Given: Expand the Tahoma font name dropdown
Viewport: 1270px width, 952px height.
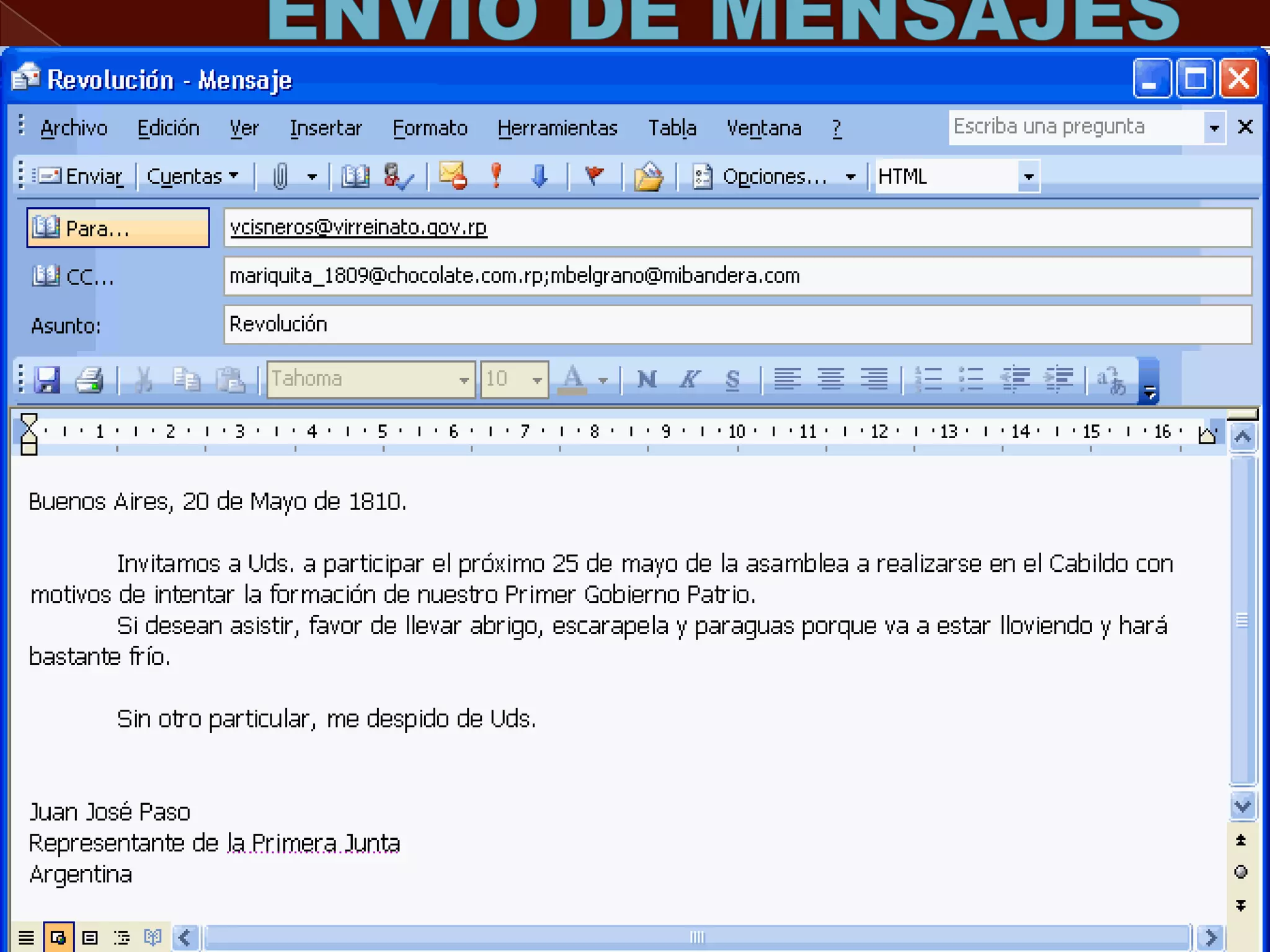Looking at the screenshot, I should [463, 379].
